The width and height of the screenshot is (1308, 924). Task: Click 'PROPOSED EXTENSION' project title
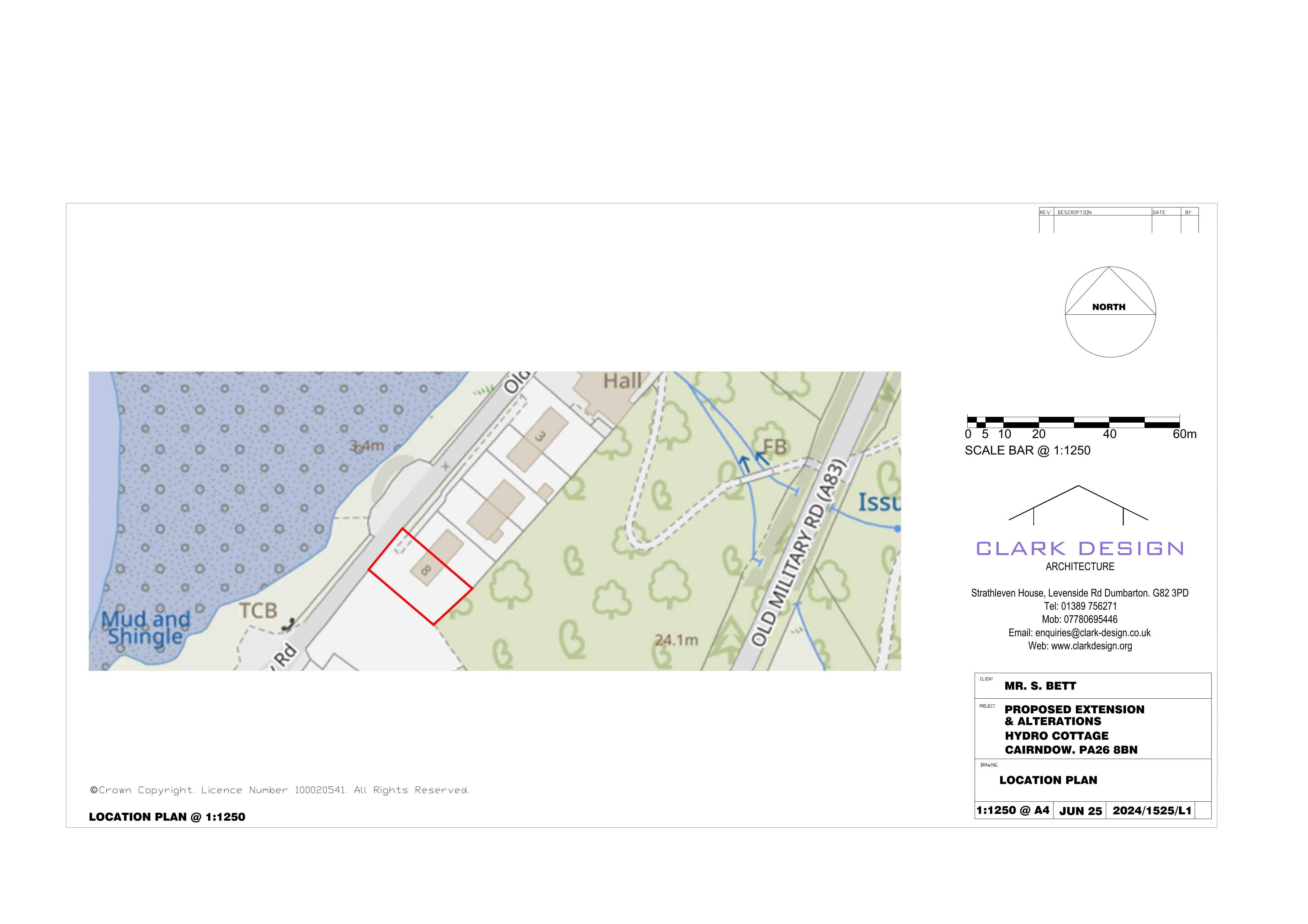(x=1075, y=710)
